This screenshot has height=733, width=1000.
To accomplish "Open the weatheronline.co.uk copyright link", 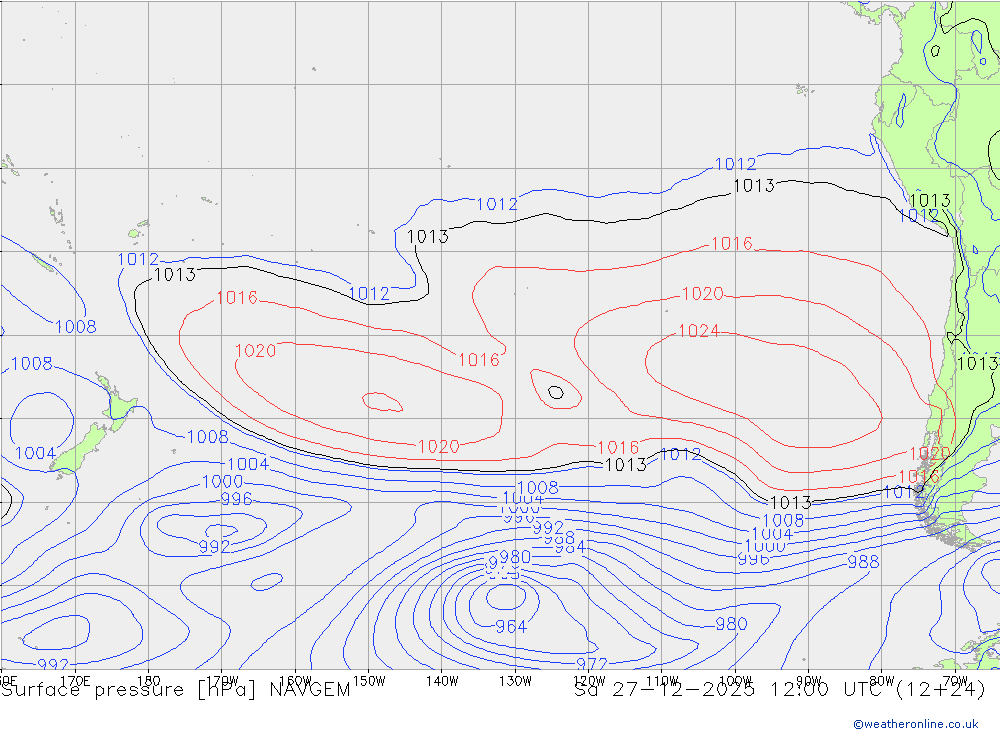I will [x=916, y=724].
